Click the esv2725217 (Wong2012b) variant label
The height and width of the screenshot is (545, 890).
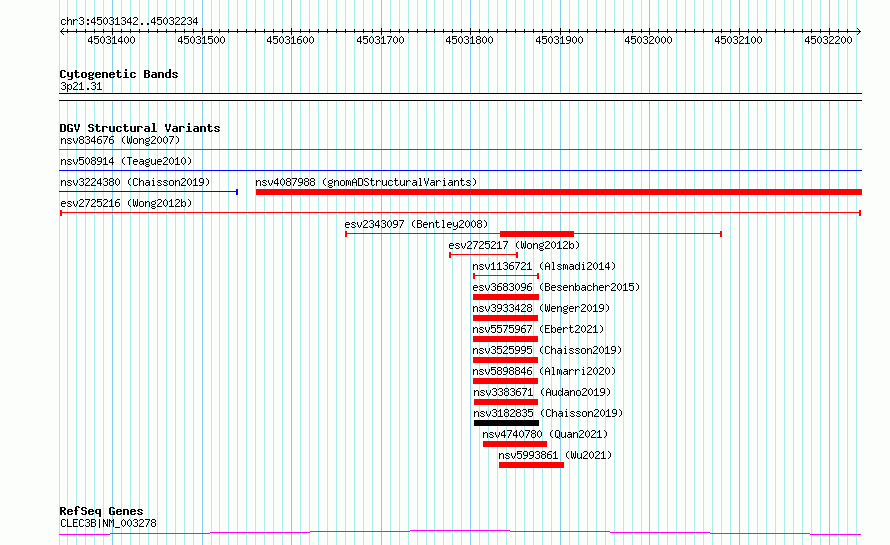514,246
